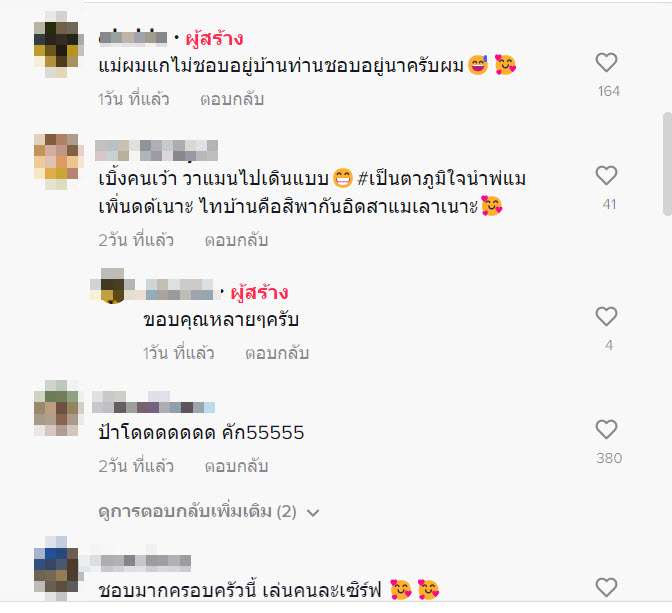The width and height of the screenshot is (672, 613).
Task: Click the comments vertical scrollbar
Action: coord(667,164)
